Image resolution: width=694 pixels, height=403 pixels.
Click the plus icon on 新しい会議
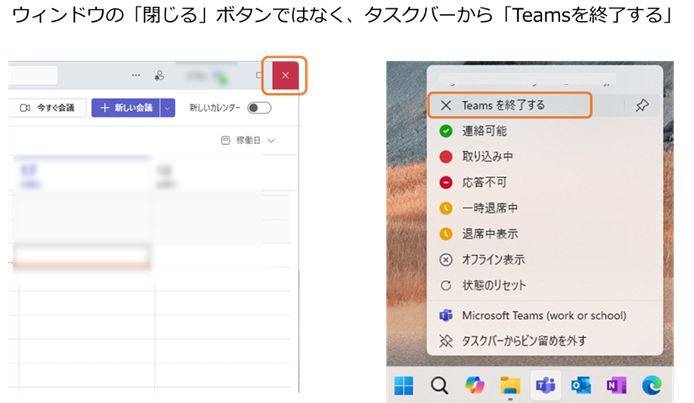click(x=104, y=107)
